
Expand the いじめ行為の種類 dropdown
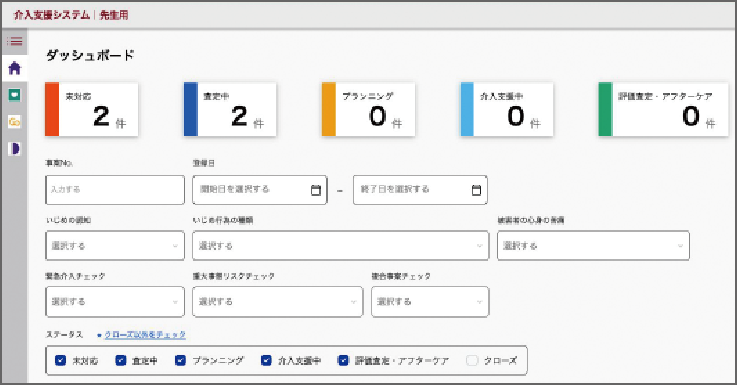(340, 245)
